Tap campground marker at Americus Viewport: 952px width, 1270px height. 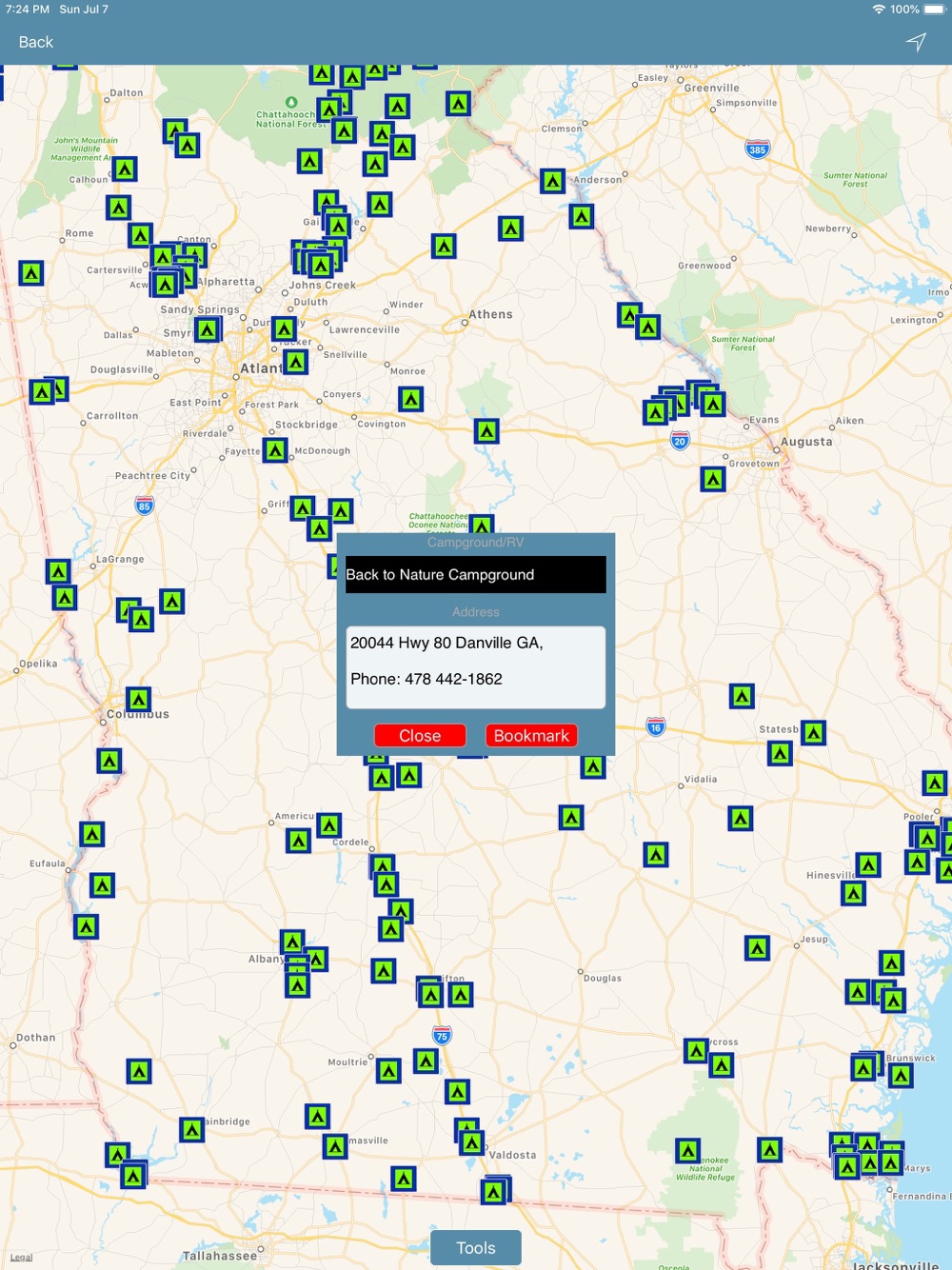(x=299, y=841)
